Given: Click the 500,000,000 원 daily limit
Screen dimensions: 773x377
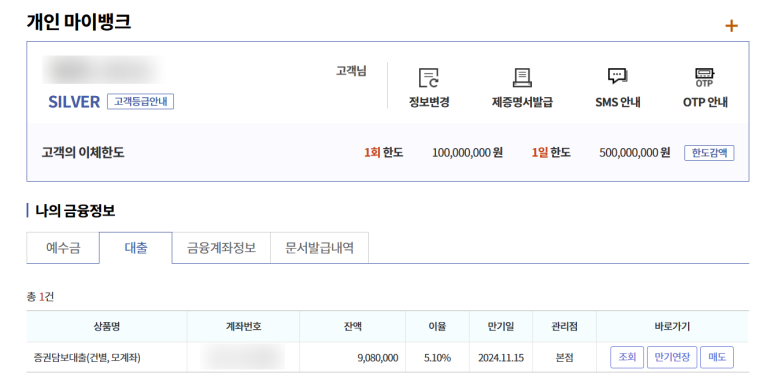Looking at the screenshot, I should 634,153.
